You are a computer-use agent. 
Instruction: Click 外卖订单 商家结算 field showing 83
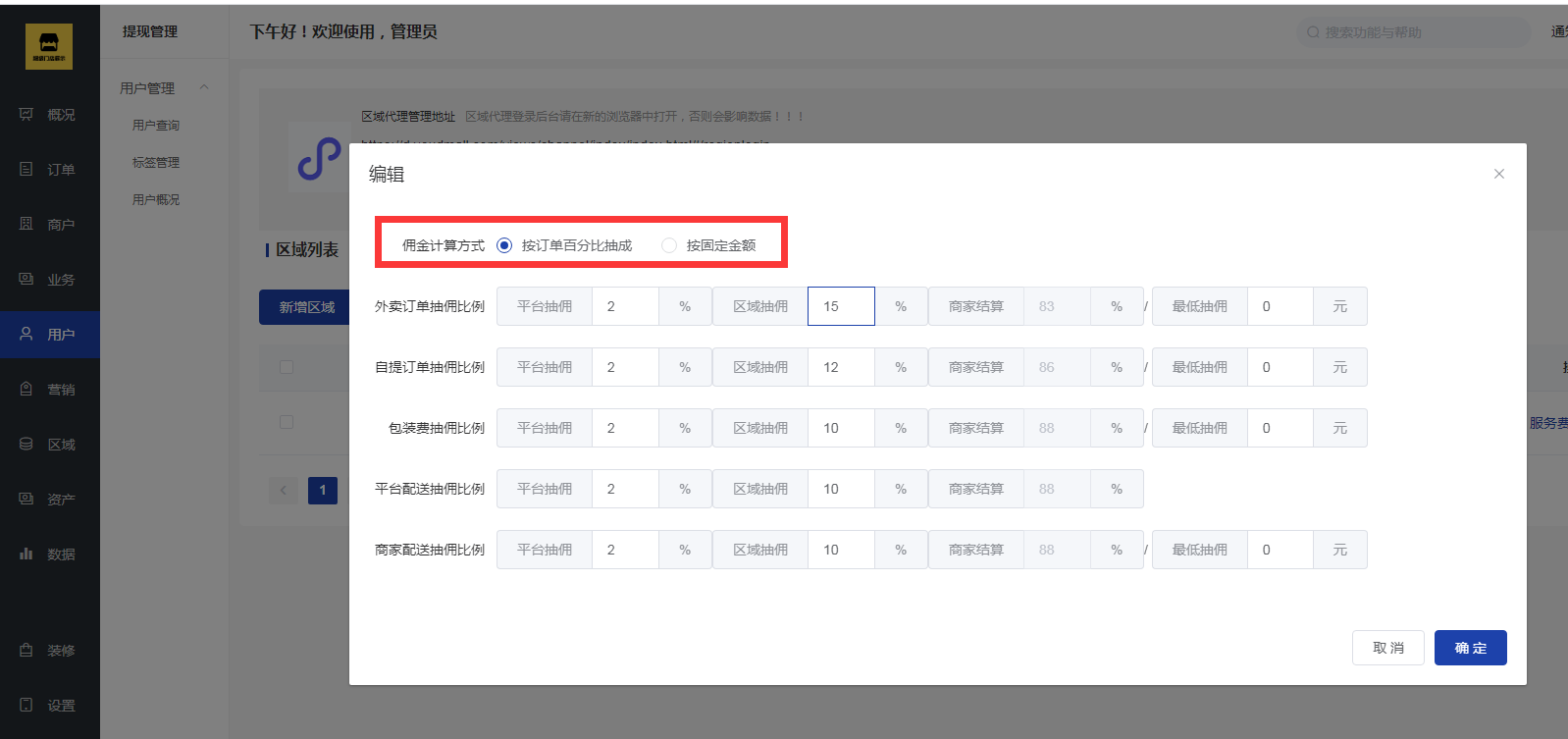pos(1057,306)
